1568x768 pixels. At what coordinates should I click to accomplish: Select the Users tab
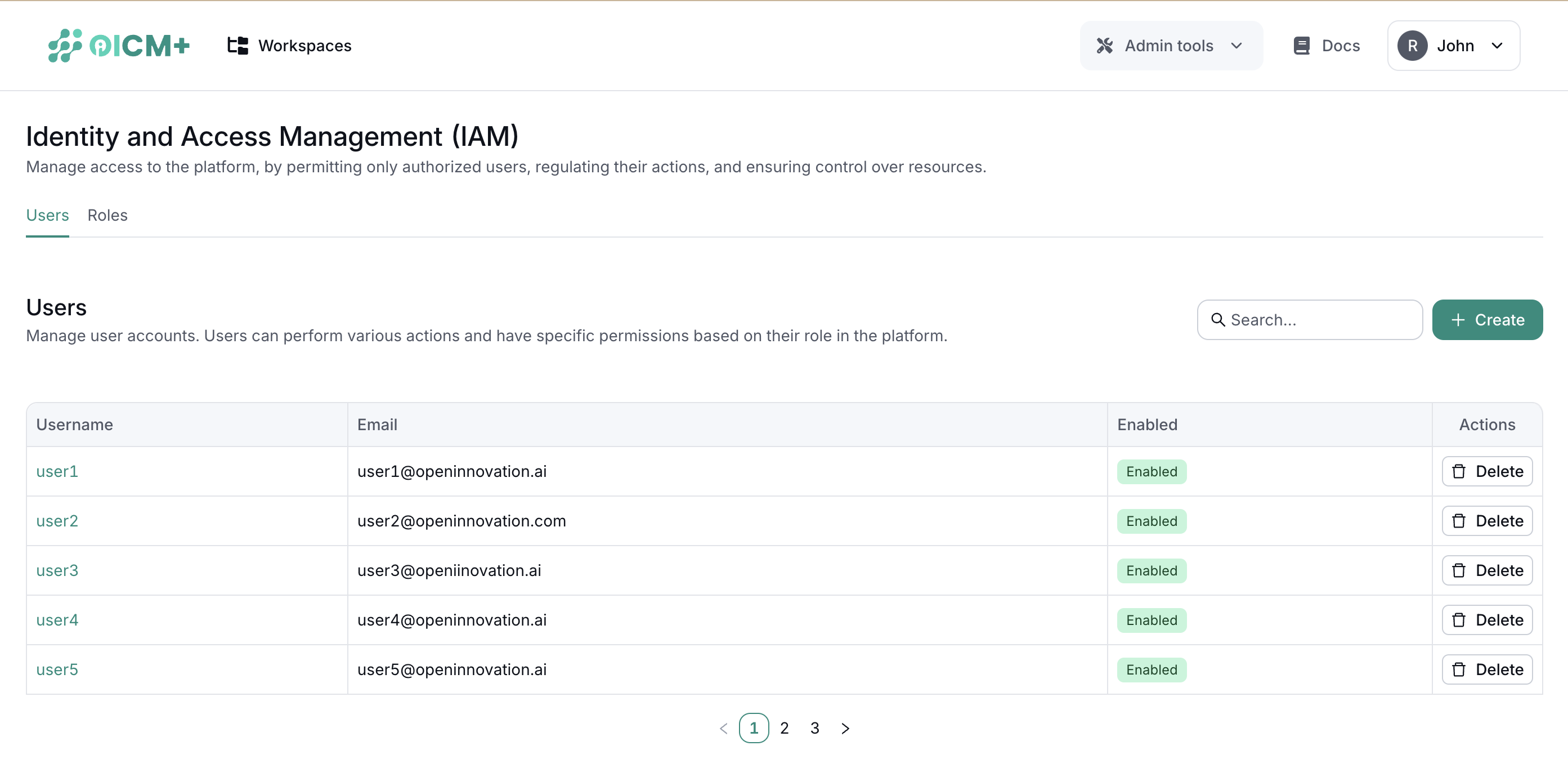pos(47,215)
